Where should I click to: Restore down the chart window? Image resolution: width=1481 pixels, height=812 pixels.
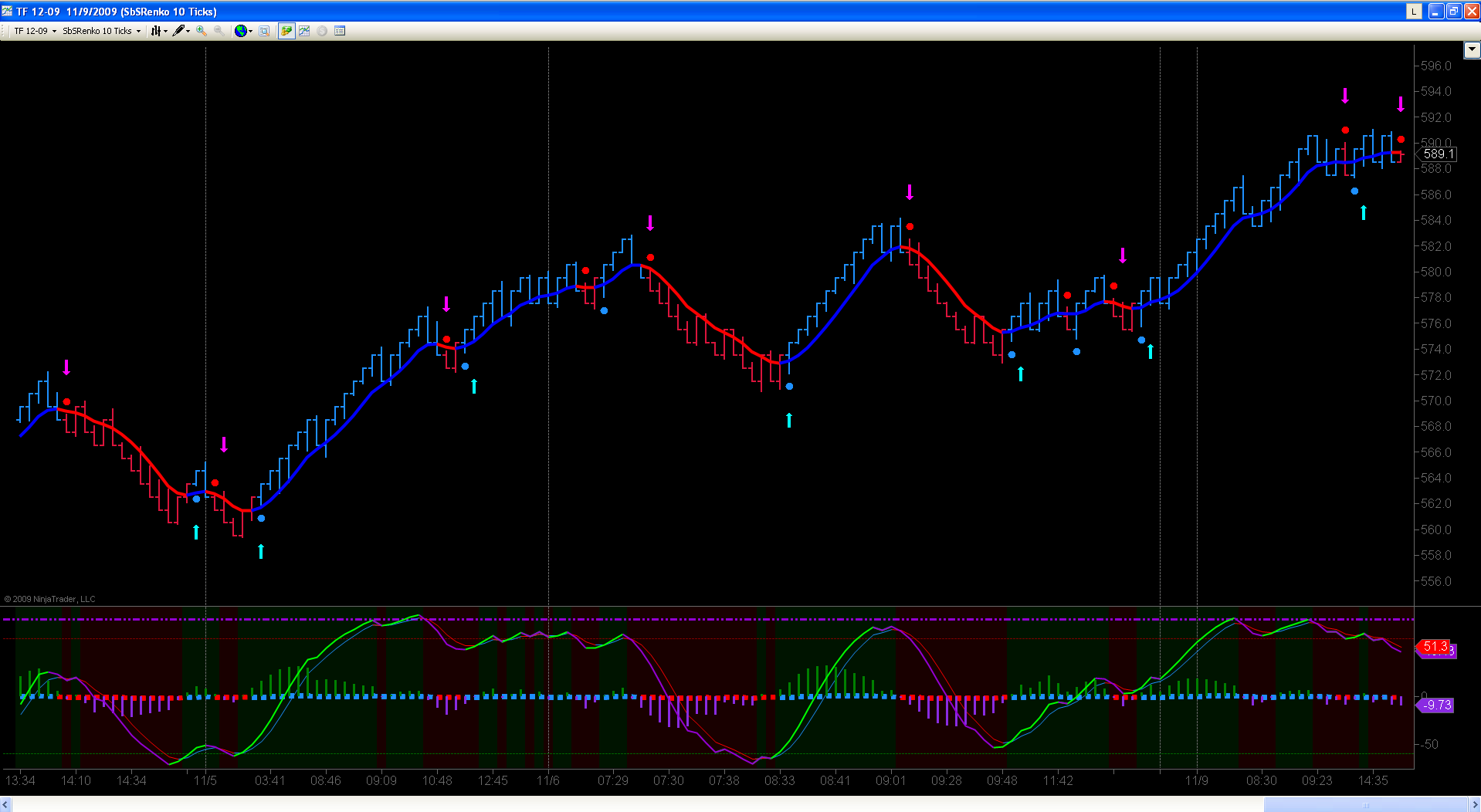click(x=1453, y=11)
